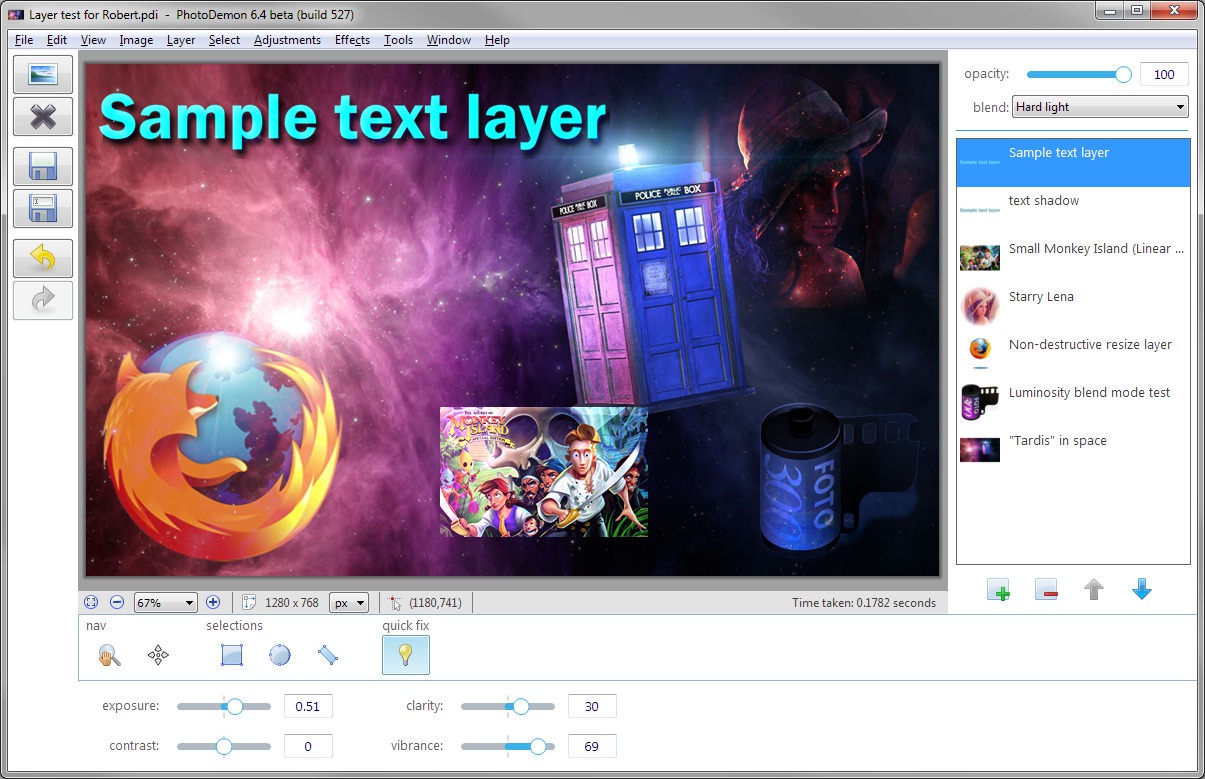
Task: Click the clarity slider
Action: 508,706
